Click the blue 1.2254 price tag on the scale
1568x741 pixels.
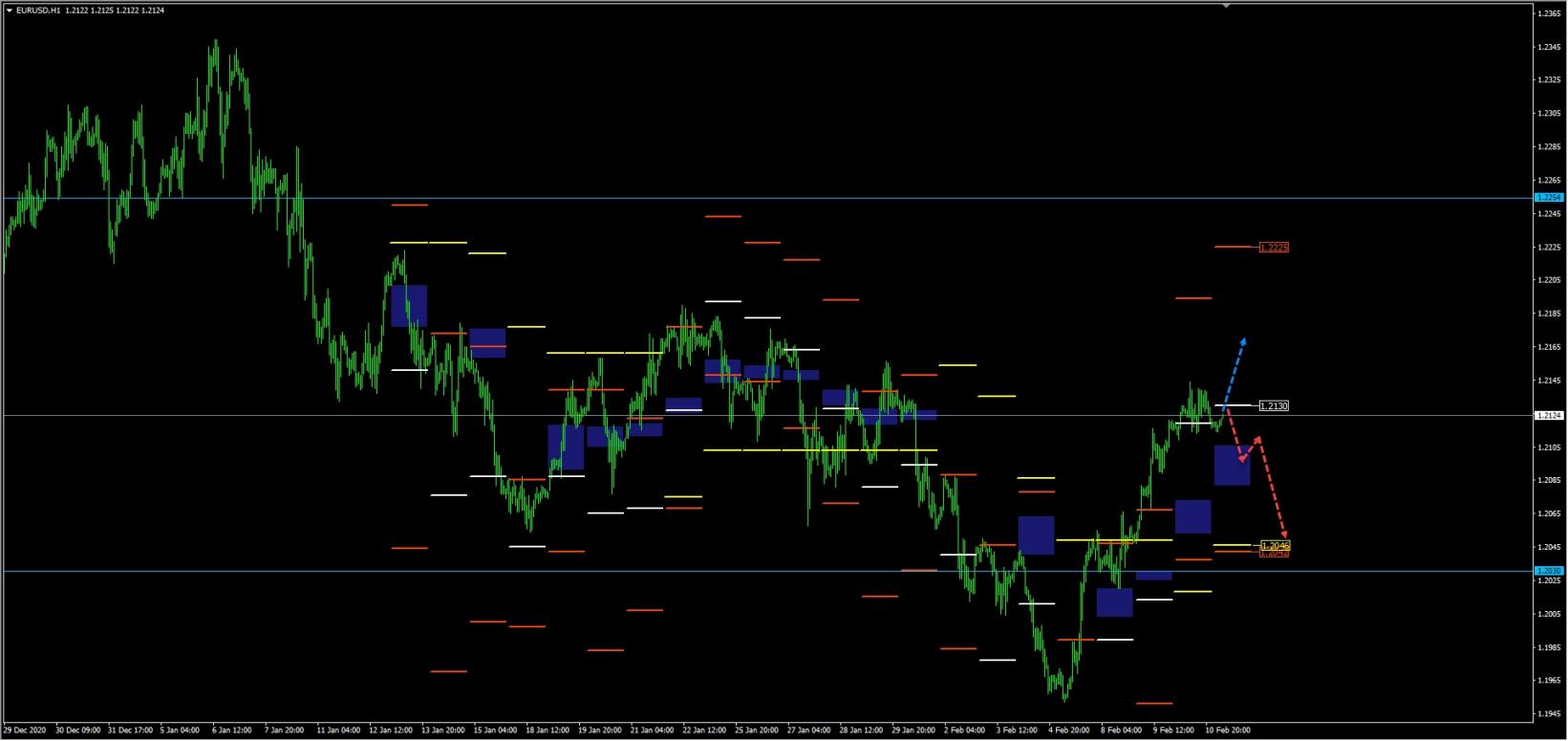(x=1548, y=197)
